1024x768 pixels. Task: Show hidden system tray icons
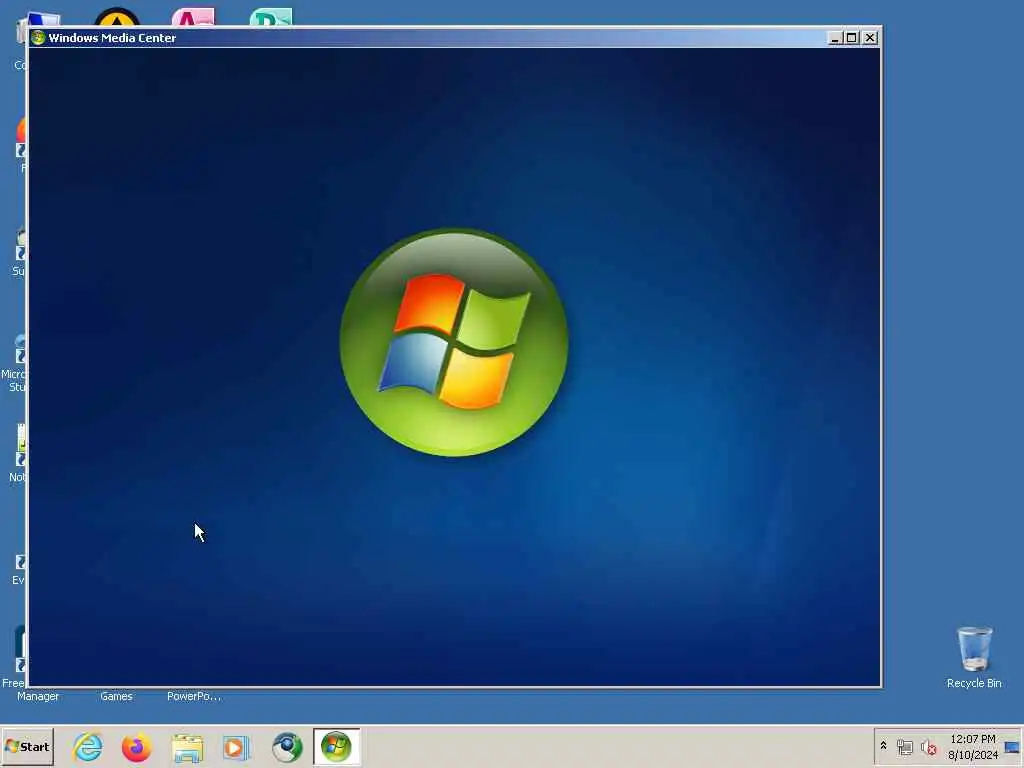pyautogui.click(x=884, y=746)
